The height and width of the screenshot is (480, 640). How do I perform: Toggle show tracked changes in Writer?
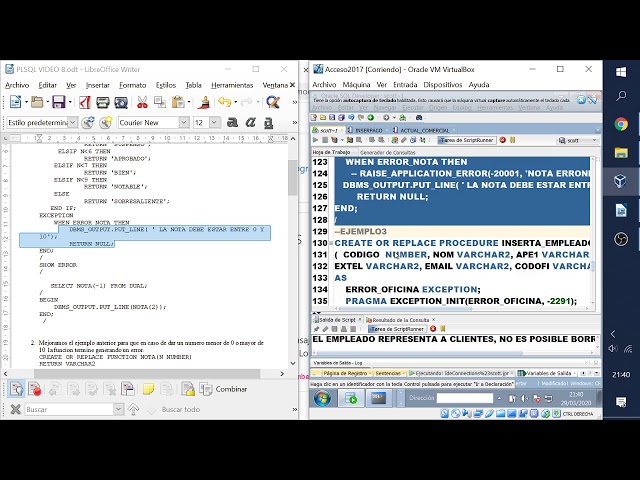pos(17,389)
